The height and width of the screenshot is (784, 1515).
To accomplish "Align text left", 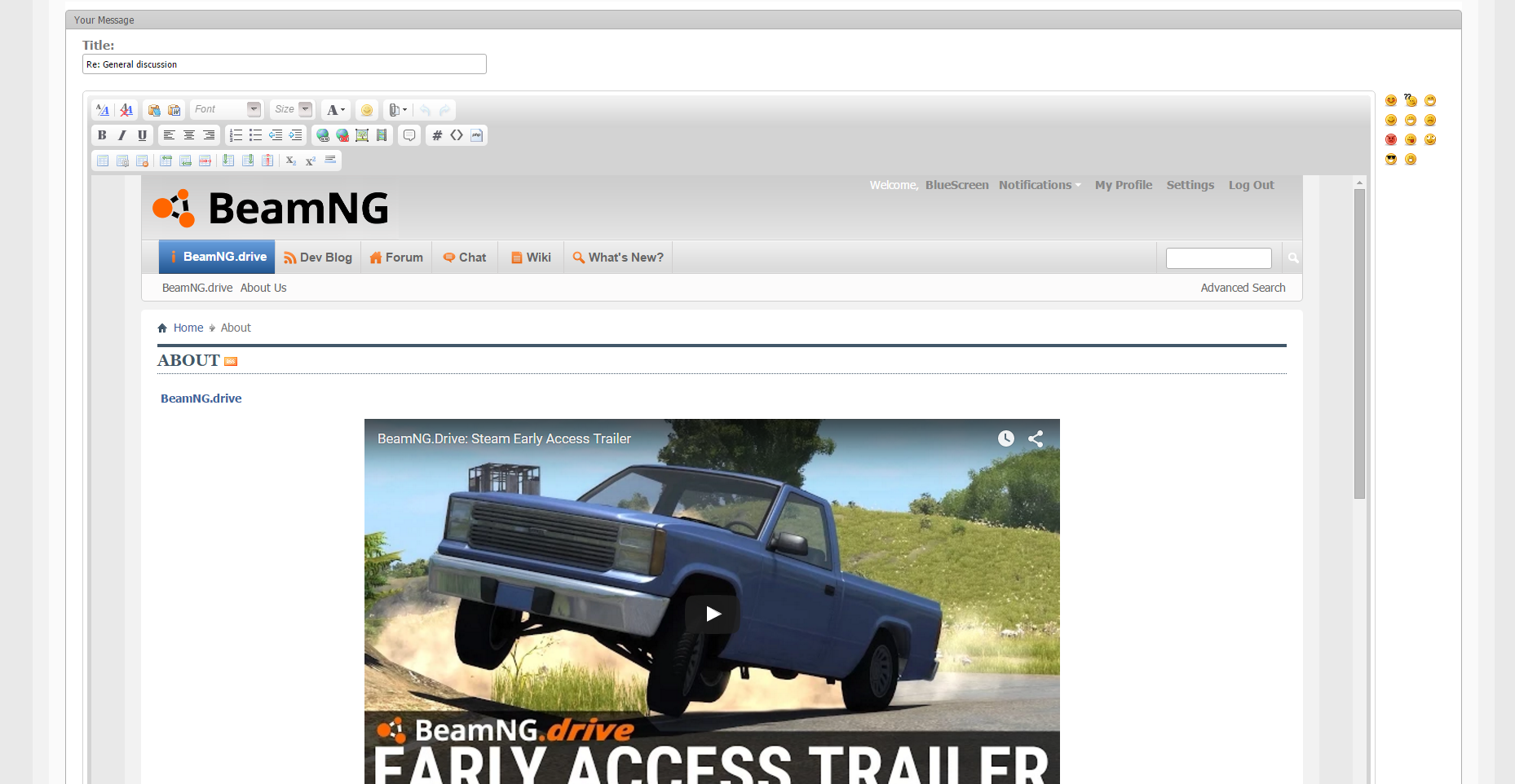I will pyautogui.click(x=169, y=135).
